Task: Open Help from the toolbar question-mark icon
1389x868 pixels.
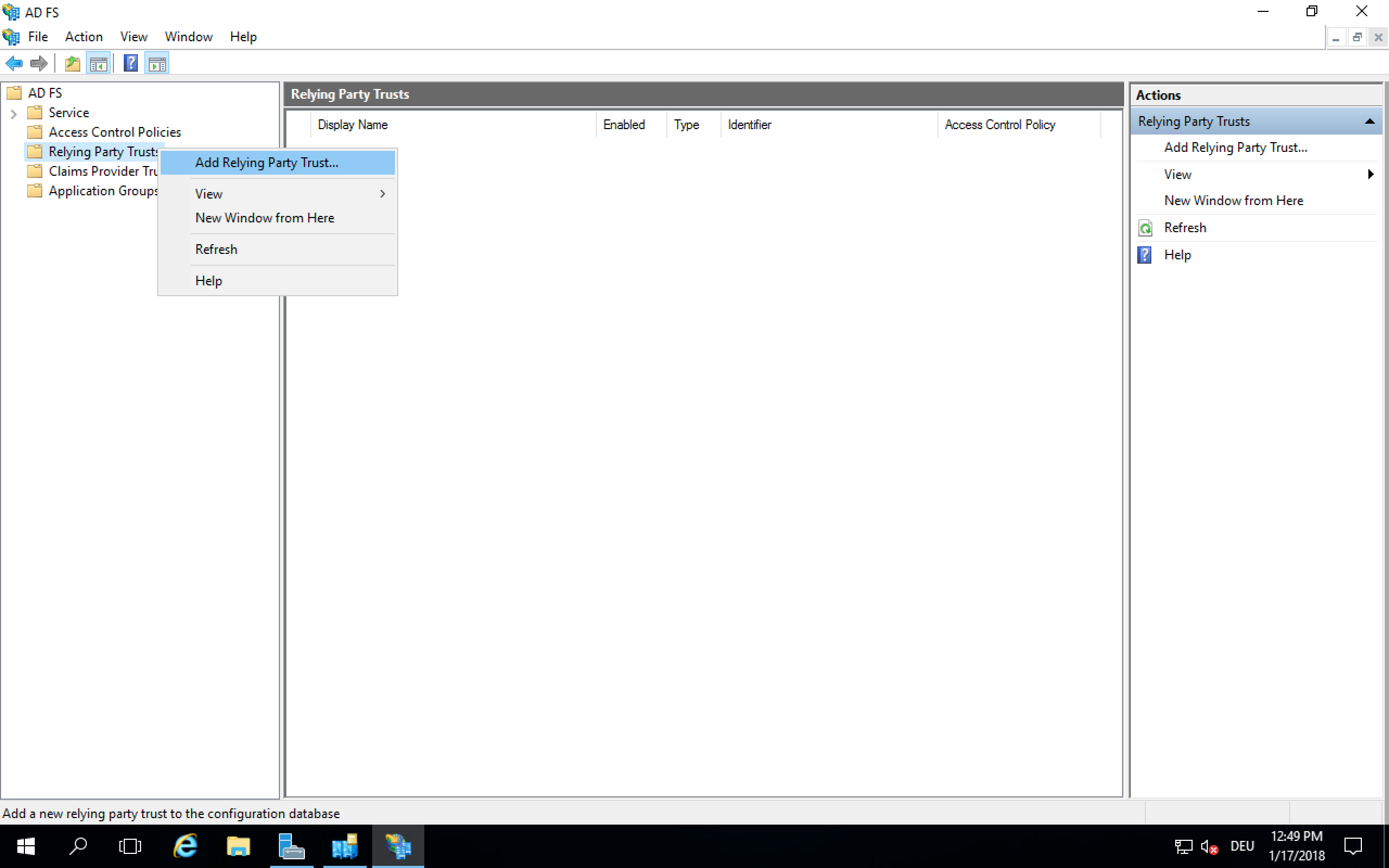Action: click(x=131, y=63)
